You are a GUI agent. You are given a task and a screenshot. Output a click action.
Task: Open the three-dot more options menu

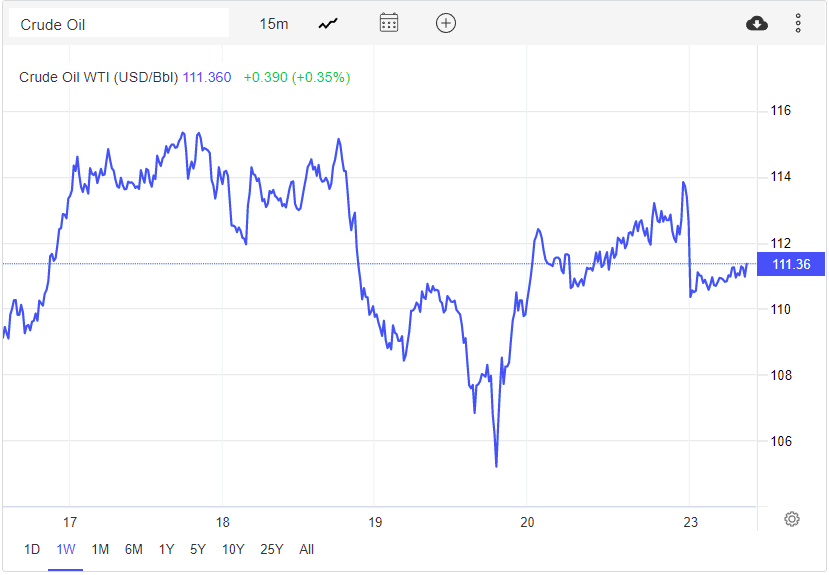click(x=797, y=23)
